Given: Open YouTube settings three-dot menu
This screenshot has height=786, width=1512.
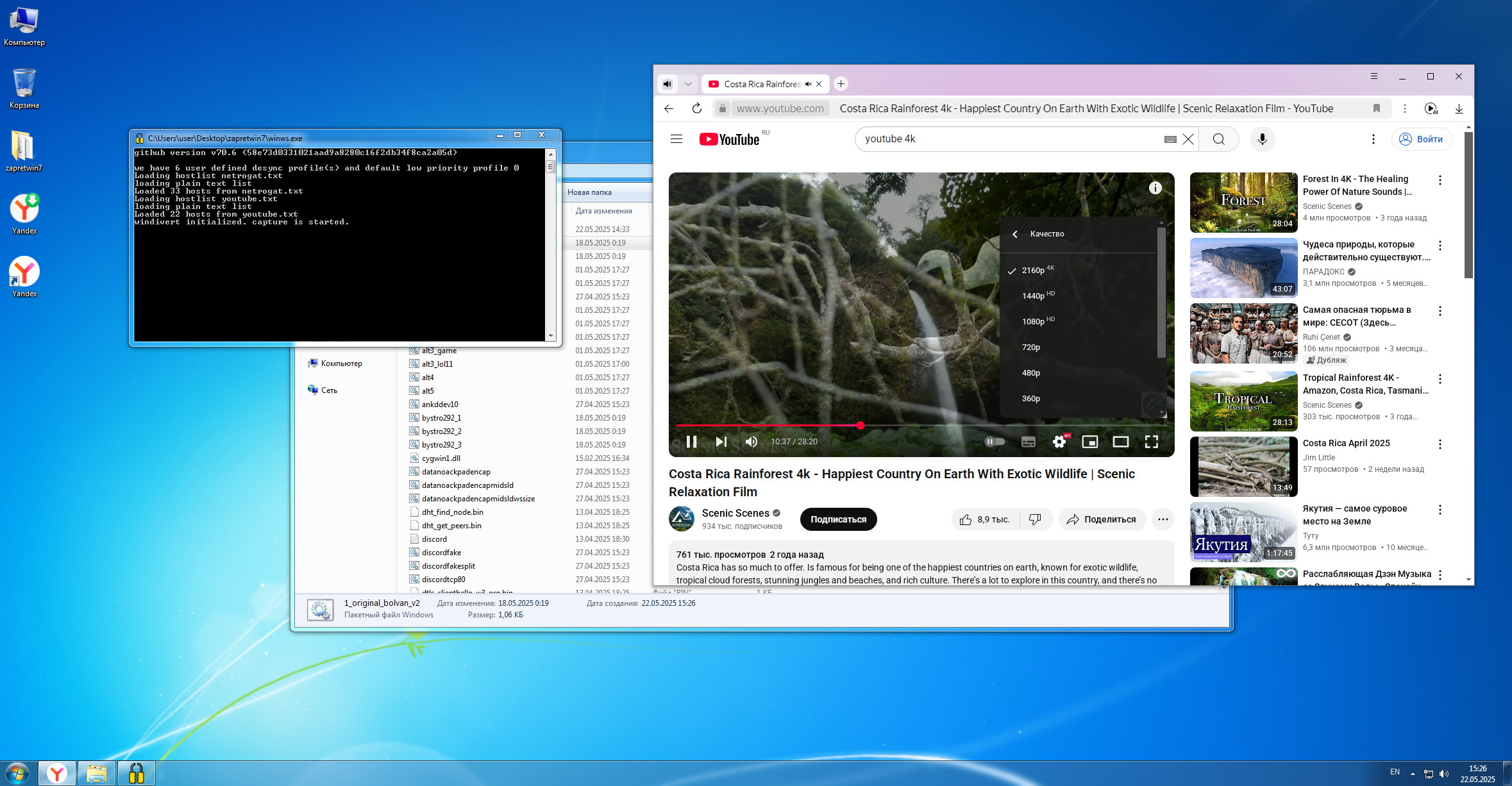Looking at the screenshot, I should (x=1373, y=139).
